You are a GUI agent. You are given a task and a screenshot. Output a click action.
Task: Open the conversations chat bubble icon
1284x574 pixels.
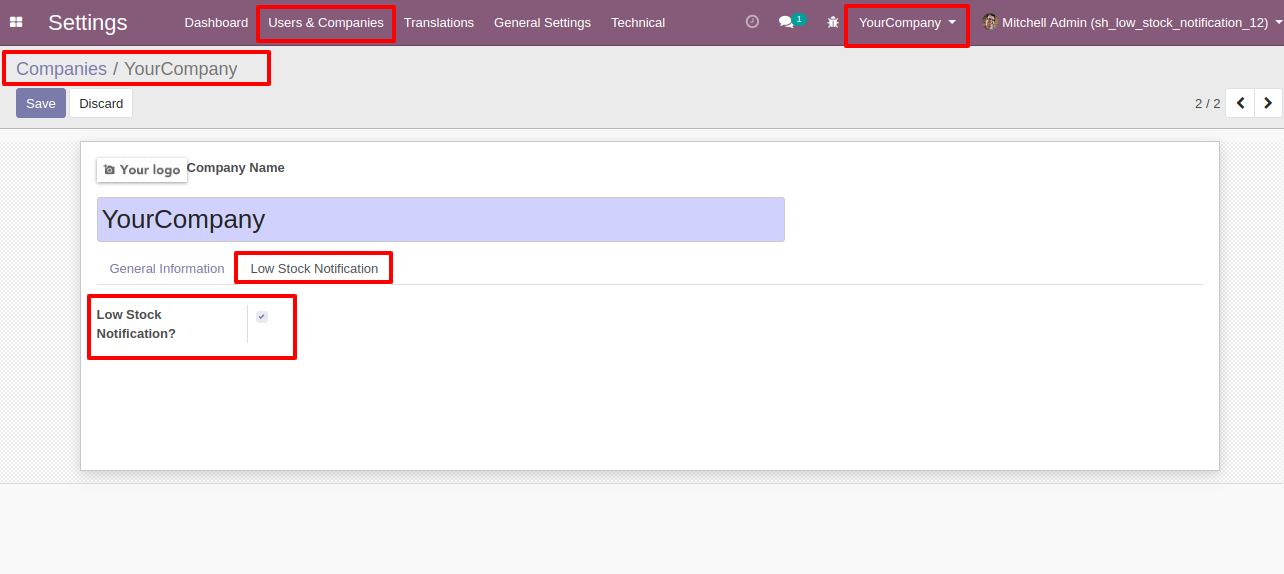point(791,21)
